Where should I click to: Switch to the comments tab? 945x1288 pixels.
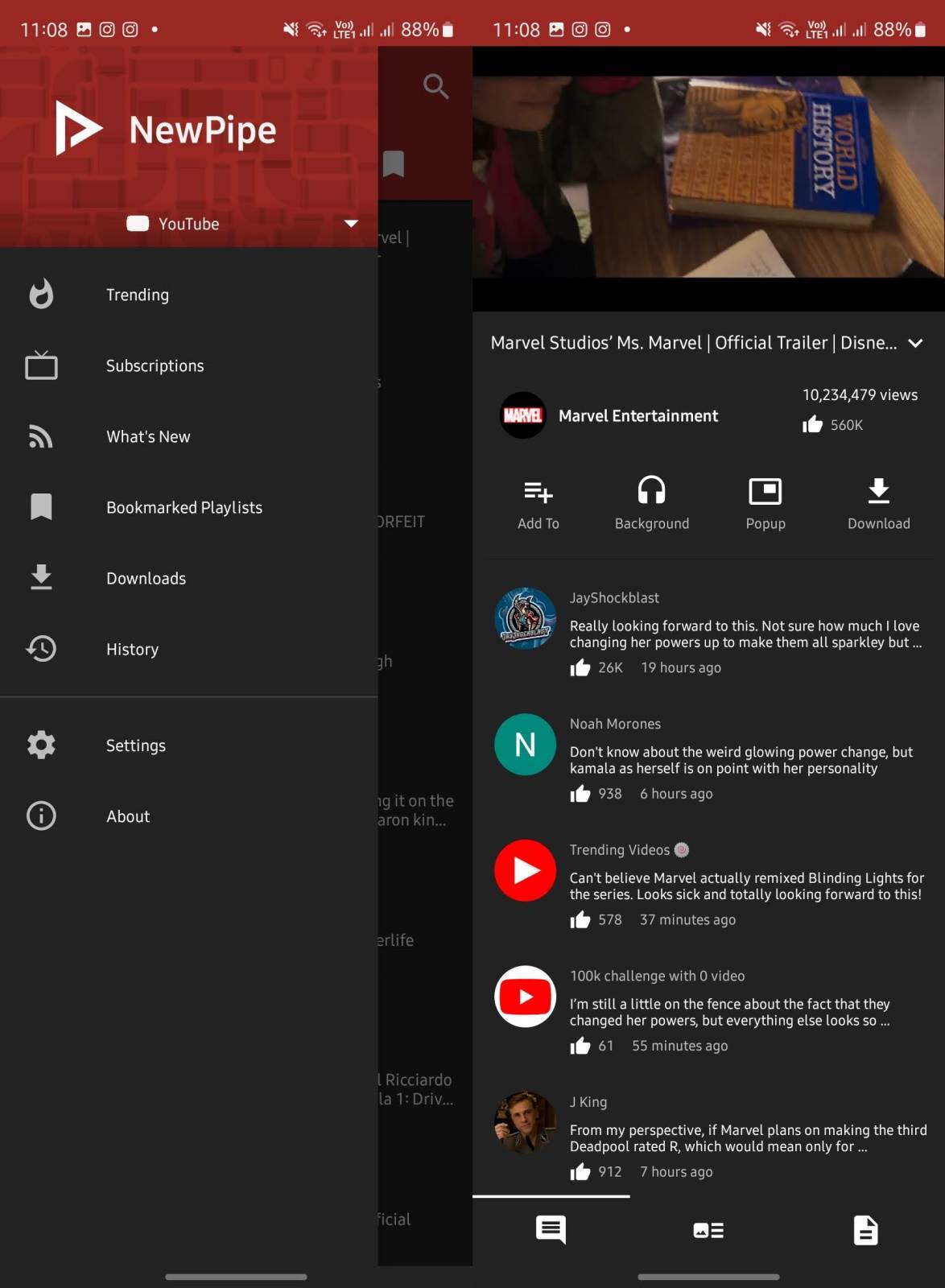[x=551, y=1229]
